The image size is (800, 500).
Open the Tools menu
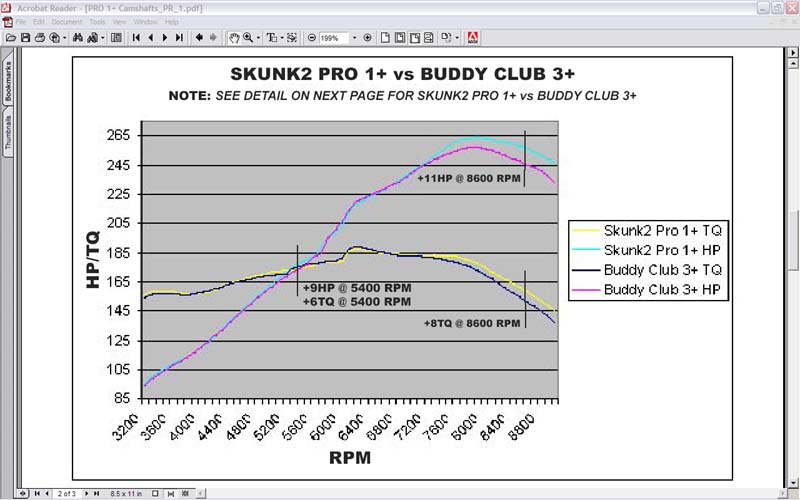pyautogui.click(x=97, y=22)
